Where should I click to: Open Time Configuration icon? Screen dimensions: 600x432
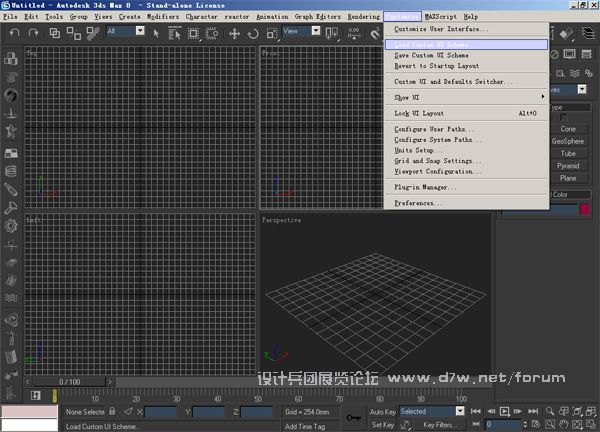pos(536,424)
